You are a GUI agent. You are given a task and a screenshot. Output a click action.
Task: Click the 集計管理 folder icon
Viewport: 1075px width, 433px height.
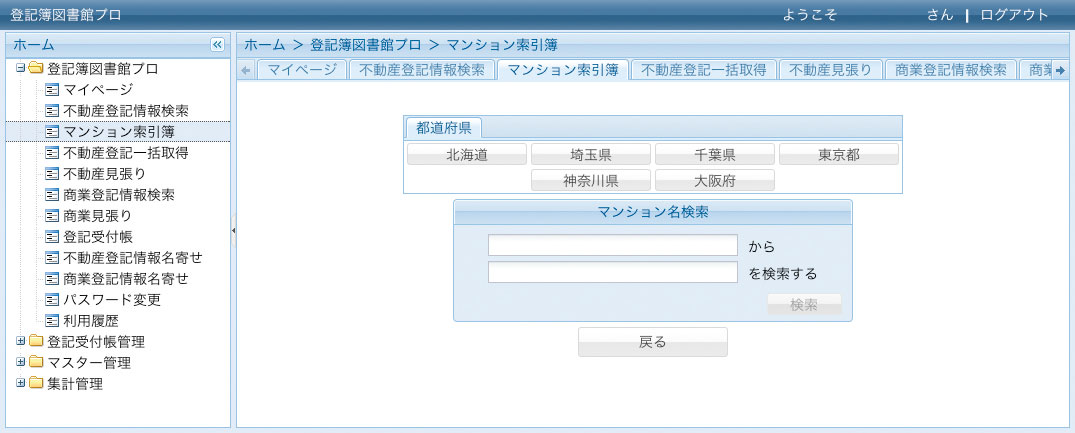[x=36, y=384]
